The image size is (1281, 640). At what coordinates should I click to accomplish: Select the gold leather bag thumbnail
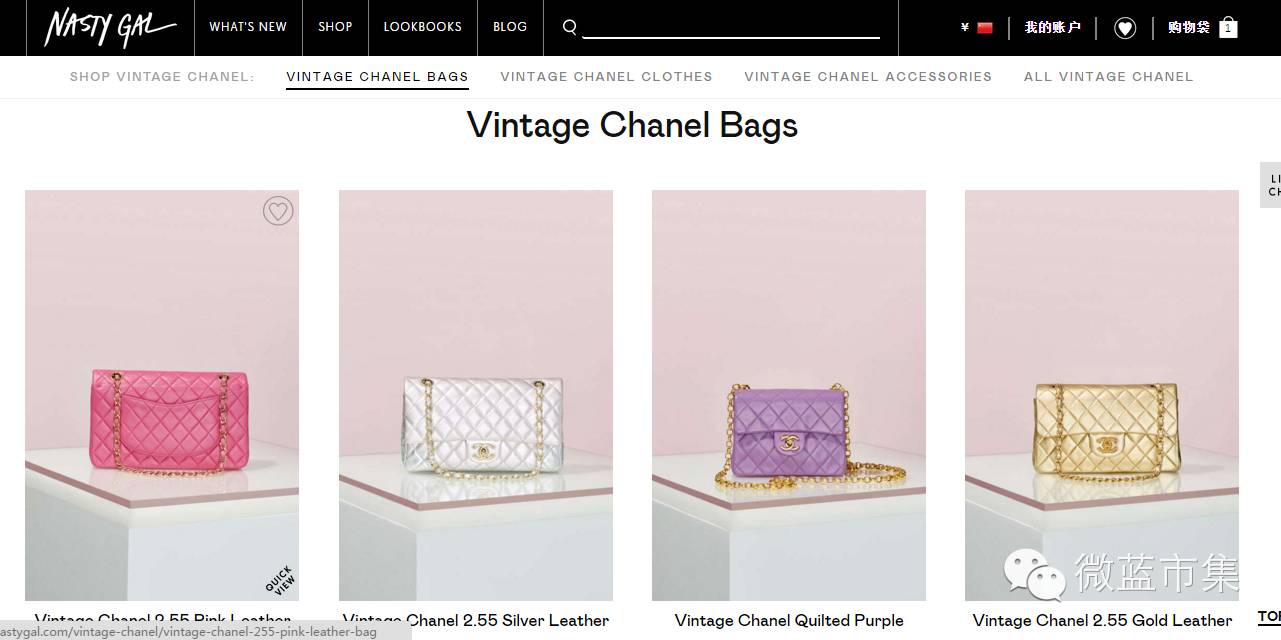tap(1102, 395)
